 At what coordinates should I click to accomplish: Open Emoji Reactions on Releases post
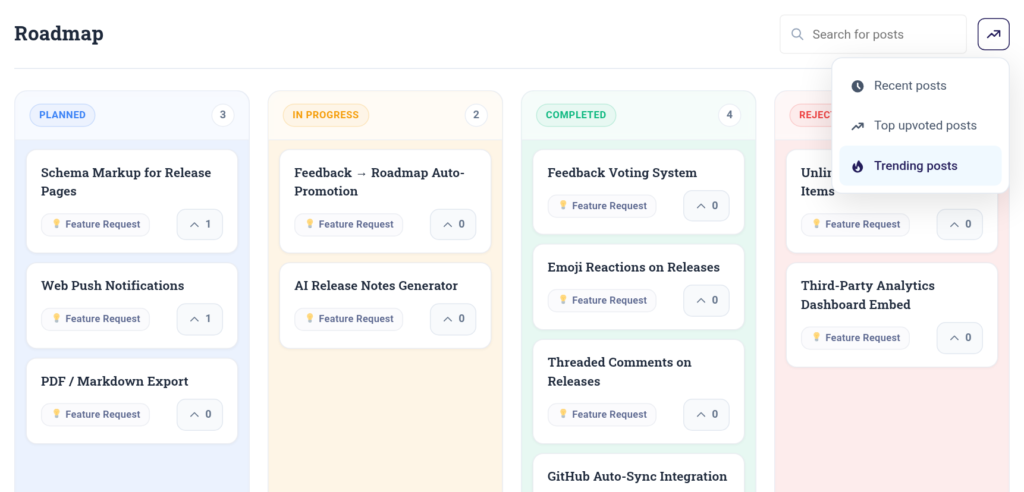coord(633,267)
